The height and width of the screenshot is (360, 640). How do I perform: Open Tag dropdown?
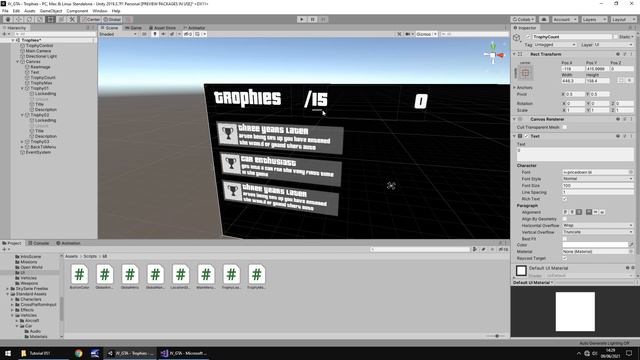pos(555,44)
